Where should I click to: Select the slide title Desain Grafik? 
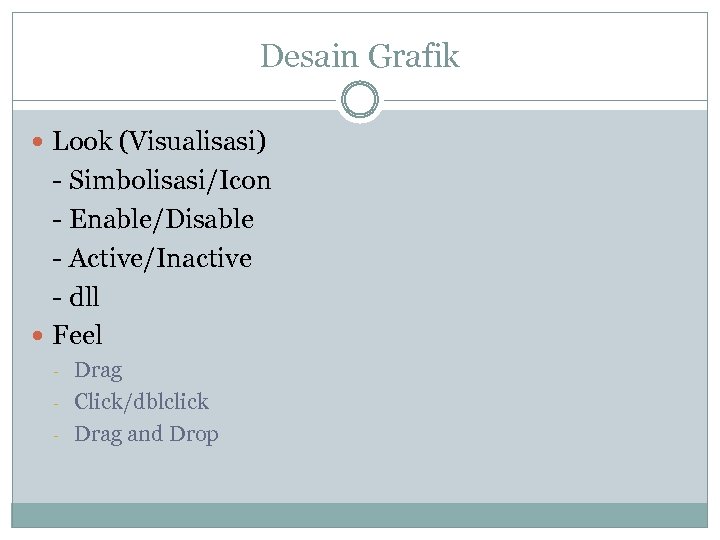coord(359,57)
